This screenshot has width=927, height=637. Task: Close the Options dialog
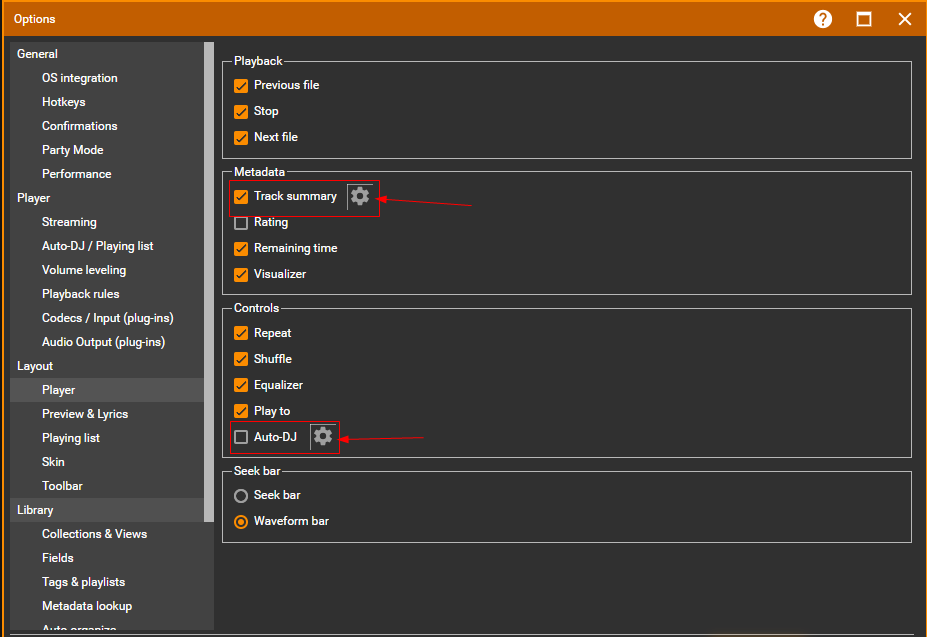[905, 19]
